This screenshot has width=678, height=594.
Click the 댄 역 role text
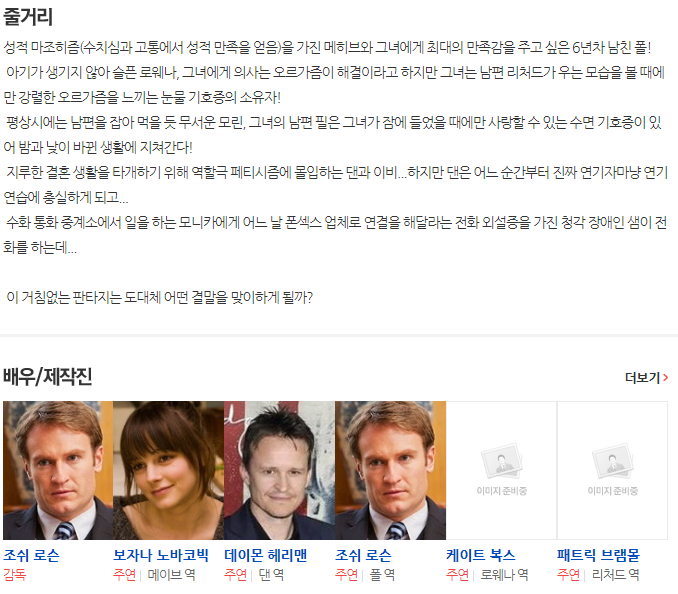pos(271,575)
